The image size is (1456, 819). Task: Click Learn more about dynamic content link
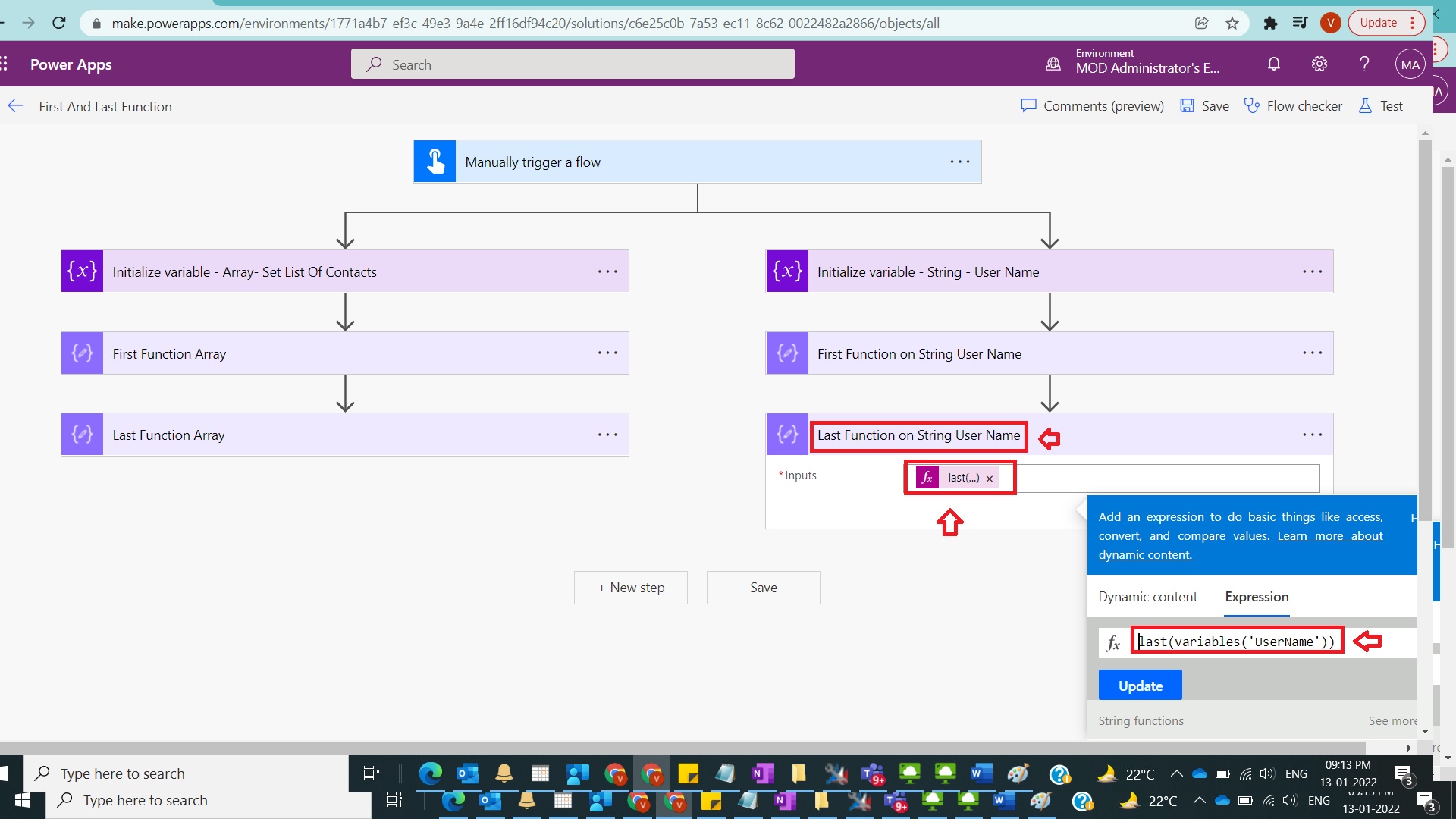pyautogui.click(x=1329, y=536)
